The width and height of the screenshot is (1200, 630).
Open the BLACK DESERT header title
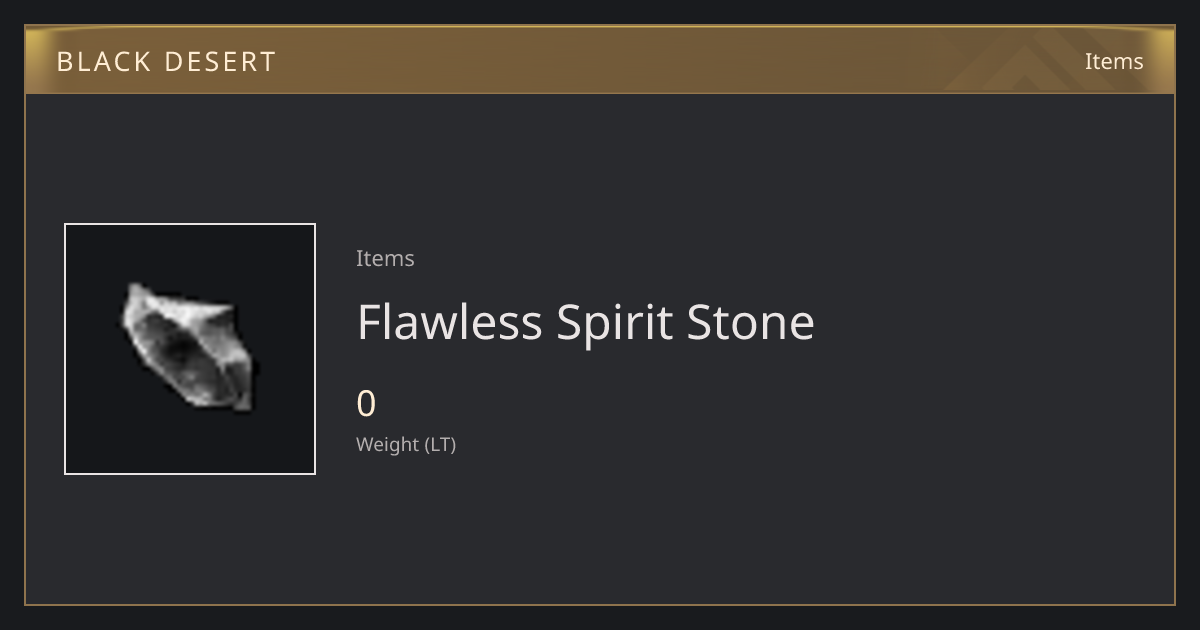click(x=166, y=62)
